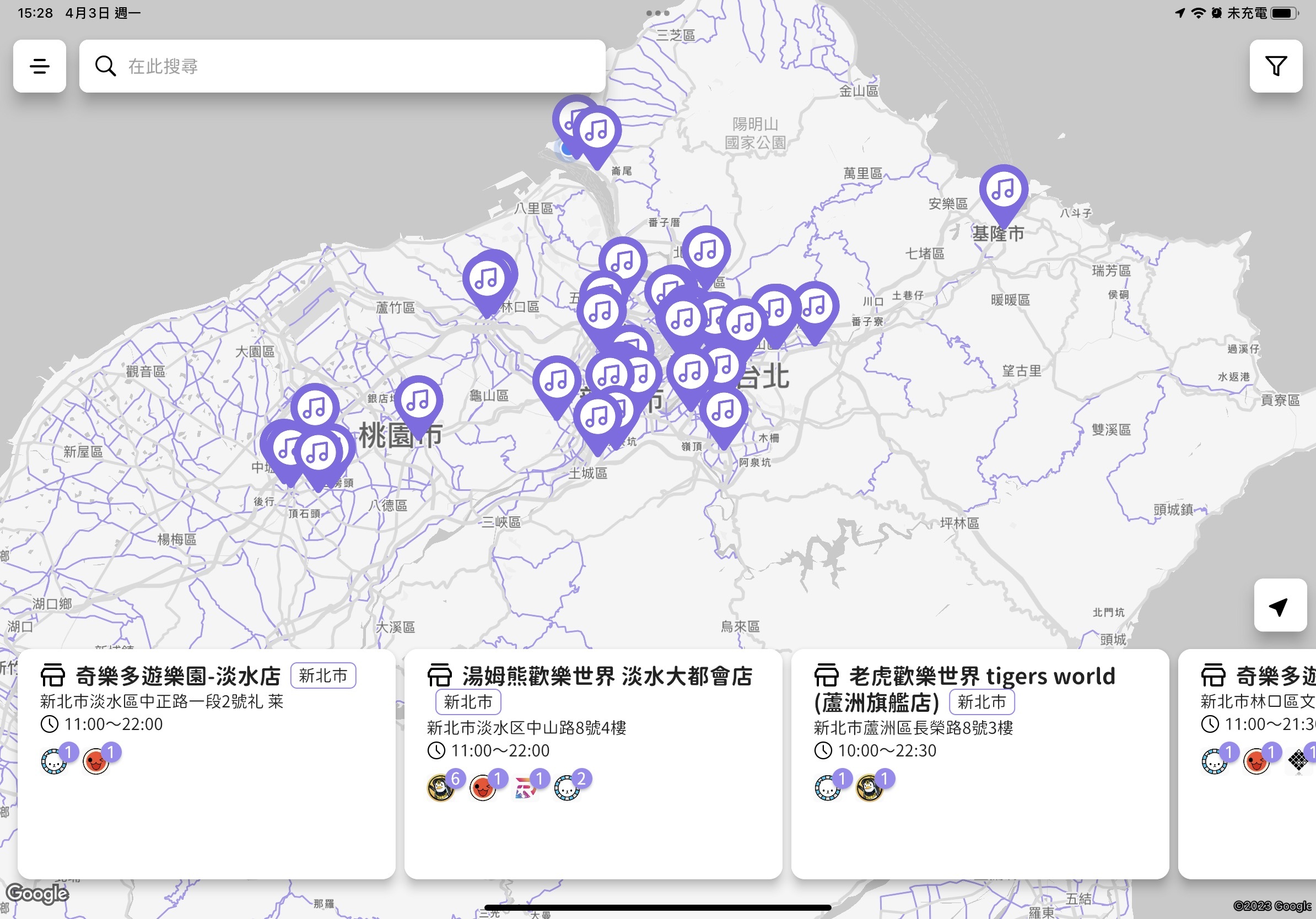The width and height of the screenshot is (1316, 919).
Task: Click the Google logo on the map
Action: pos(37,893)
